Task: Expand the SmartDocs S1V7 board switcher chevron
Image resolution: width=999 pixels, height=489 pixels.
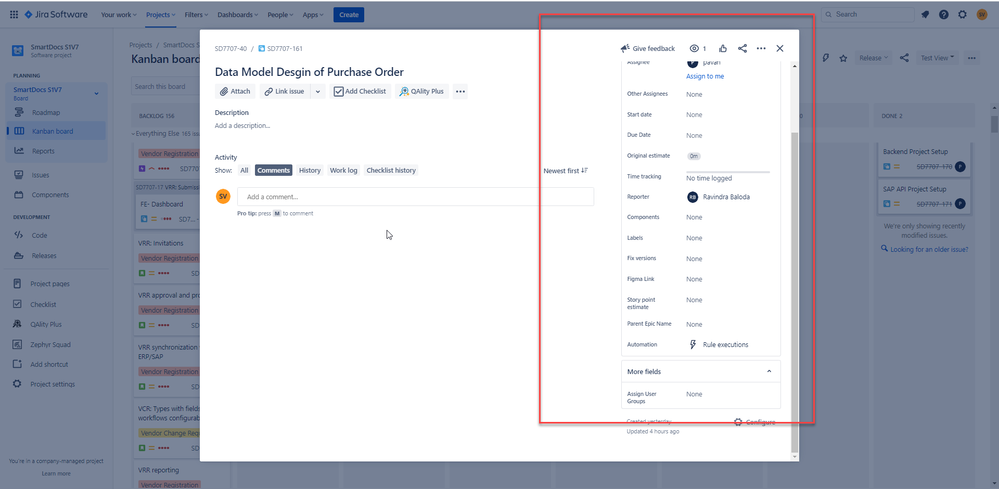Action: (97, 94)
